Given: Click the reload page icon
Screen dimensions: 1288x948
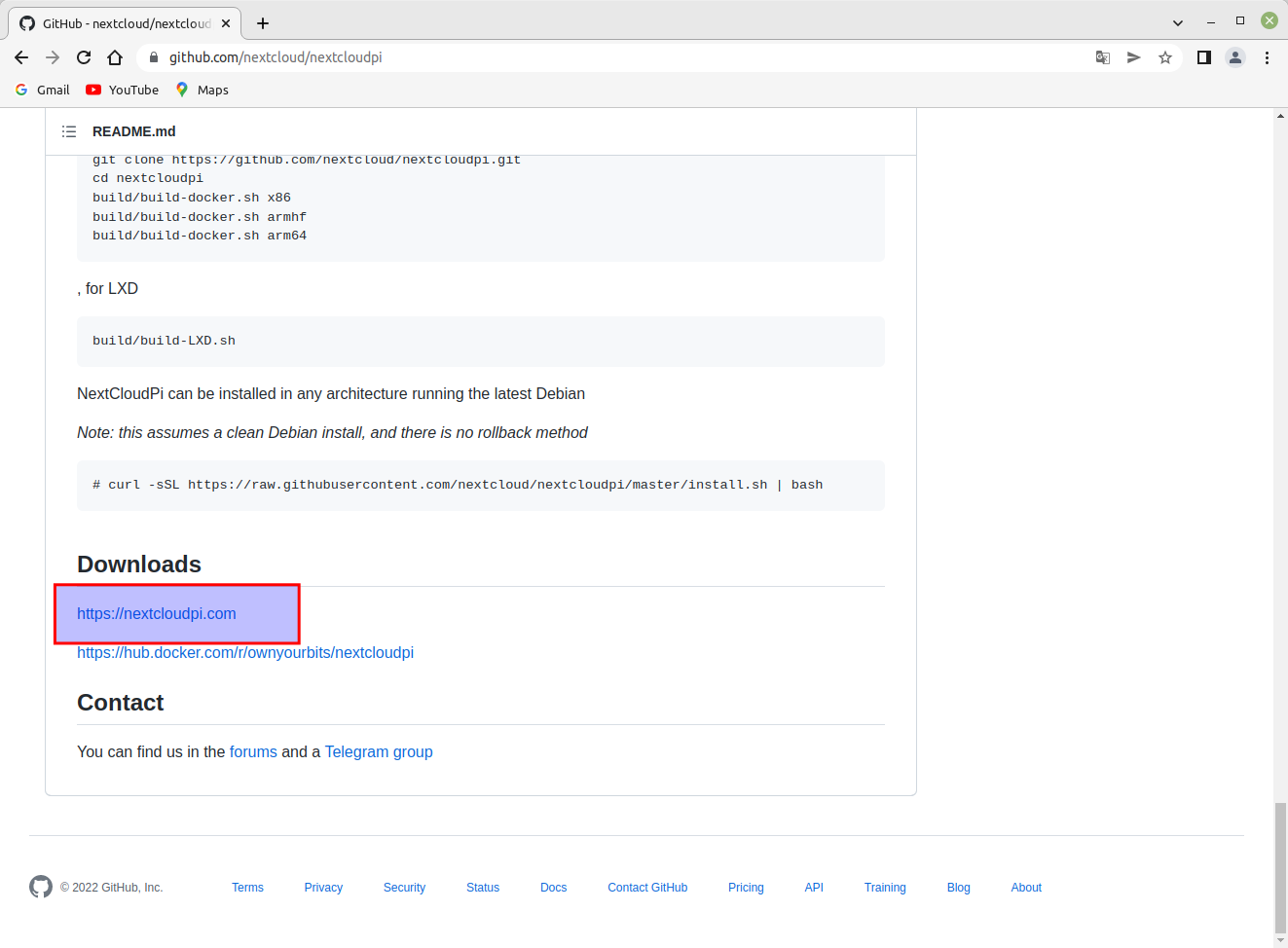Looking at the screenshot, I should (x=83, y=57).
